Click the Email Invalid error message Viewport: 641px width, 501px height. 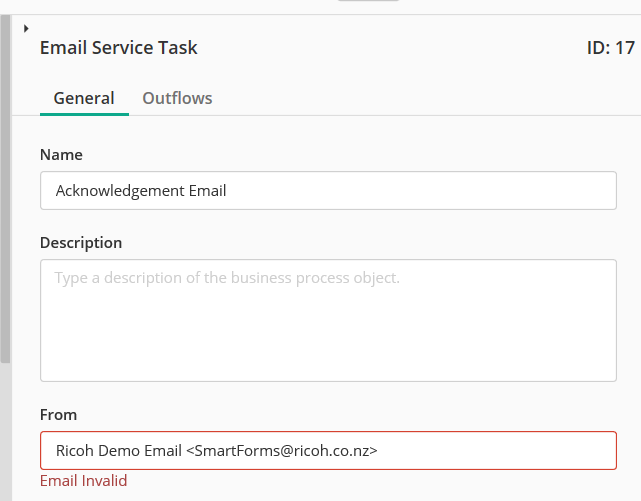pos(83,481)
